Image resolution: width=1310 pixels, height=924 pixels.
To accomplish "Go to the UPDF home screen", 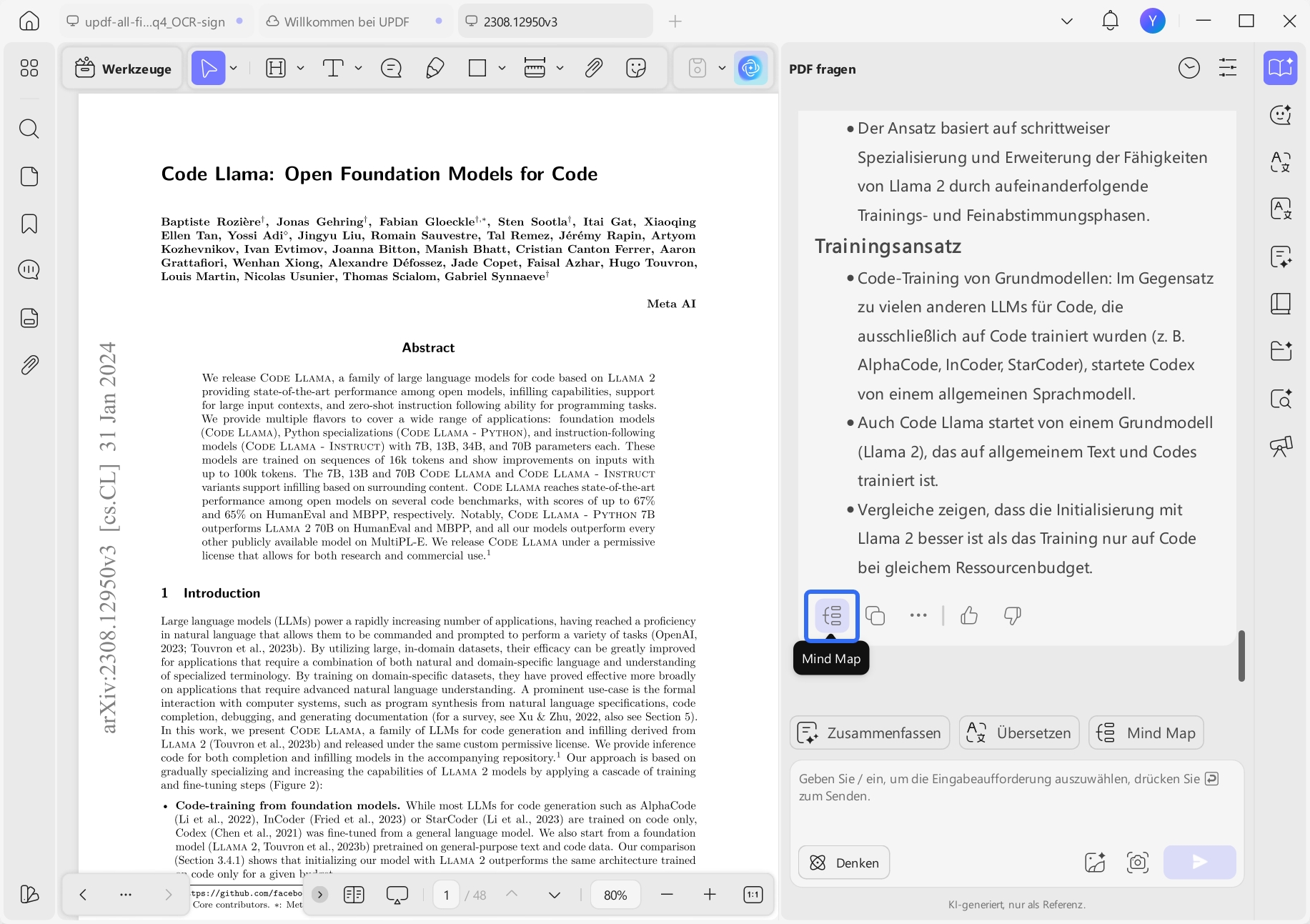I will pyautogui.click(x=29, y=21).
